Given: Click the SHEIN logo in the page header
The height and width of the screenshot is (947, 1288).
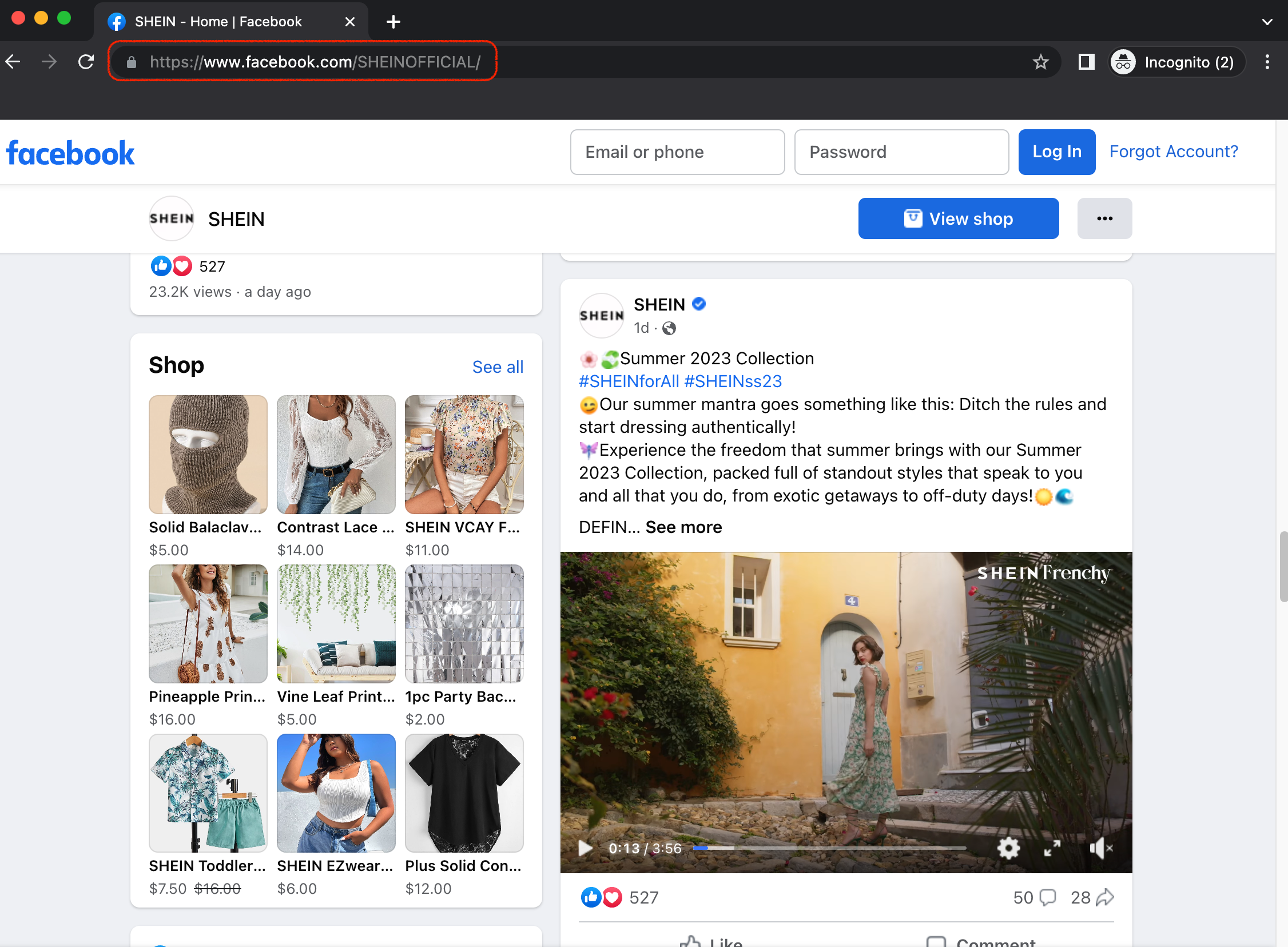Looking at the screenshot, I should coord(172,218).
